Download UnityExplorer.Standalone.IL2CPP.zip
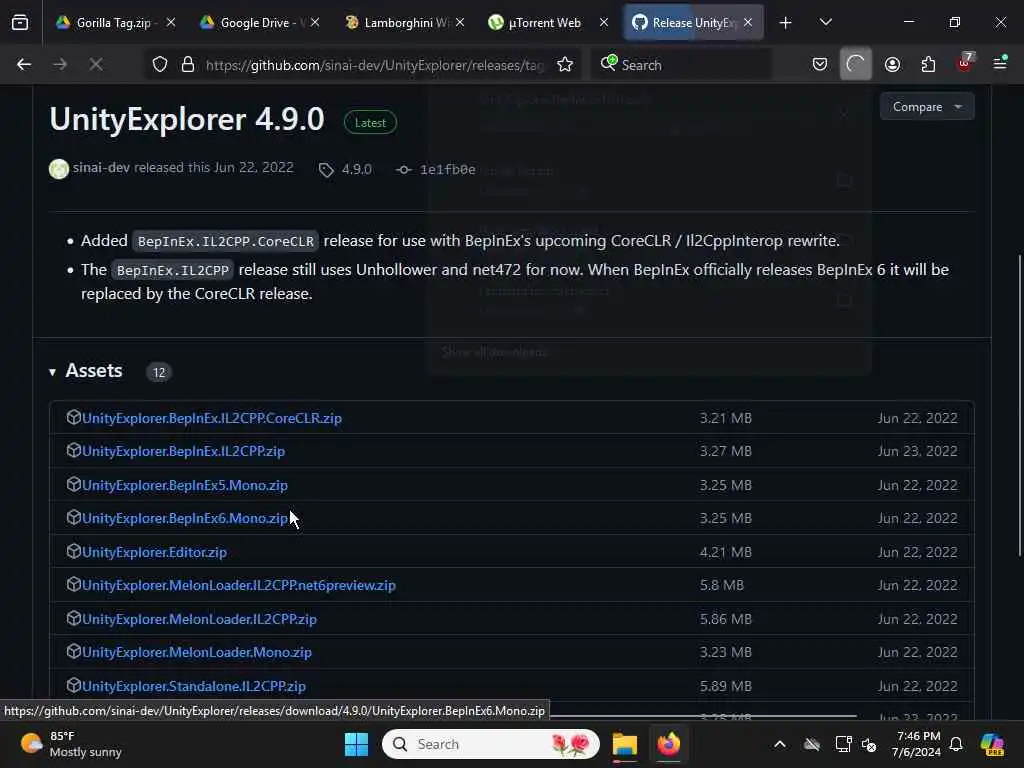The image size is (1024, 768). (x=194, y=686)
